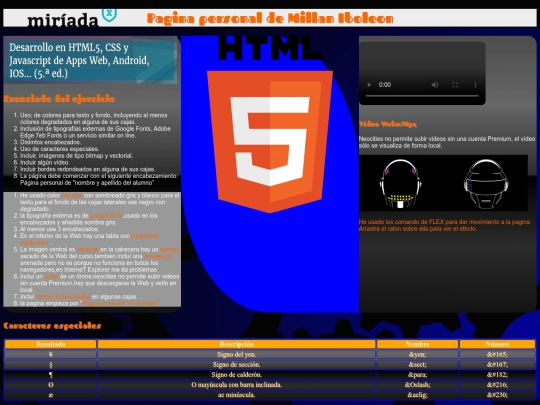Click the course banner 'Desarrollo en HTML5, CSS y Javascript'
The width and height of the screenshot is (540, 405).
coord(90,61)
